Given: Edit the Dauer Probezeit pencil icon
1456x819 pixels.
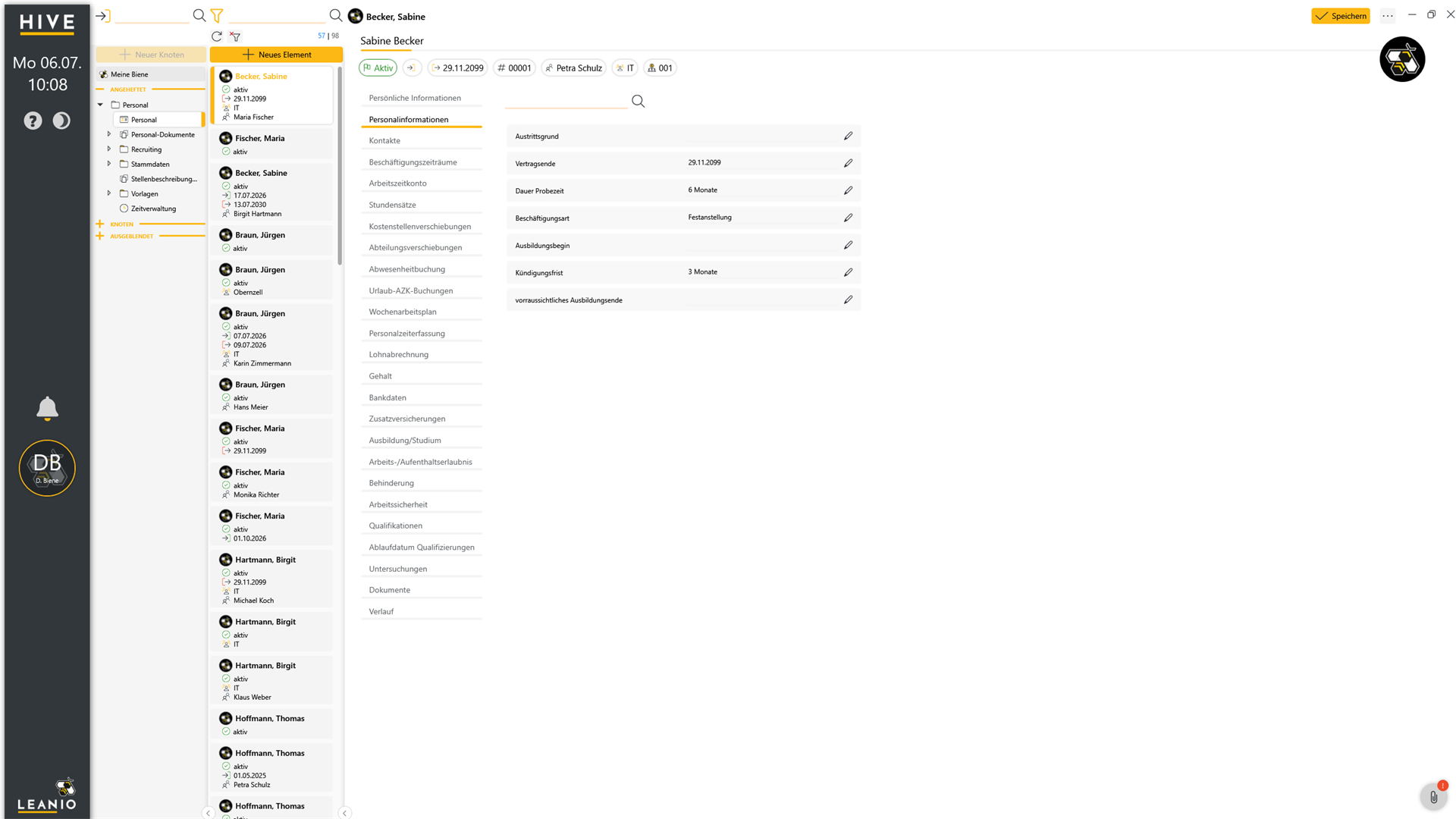Looking at the screenshot, I should 848,190.
